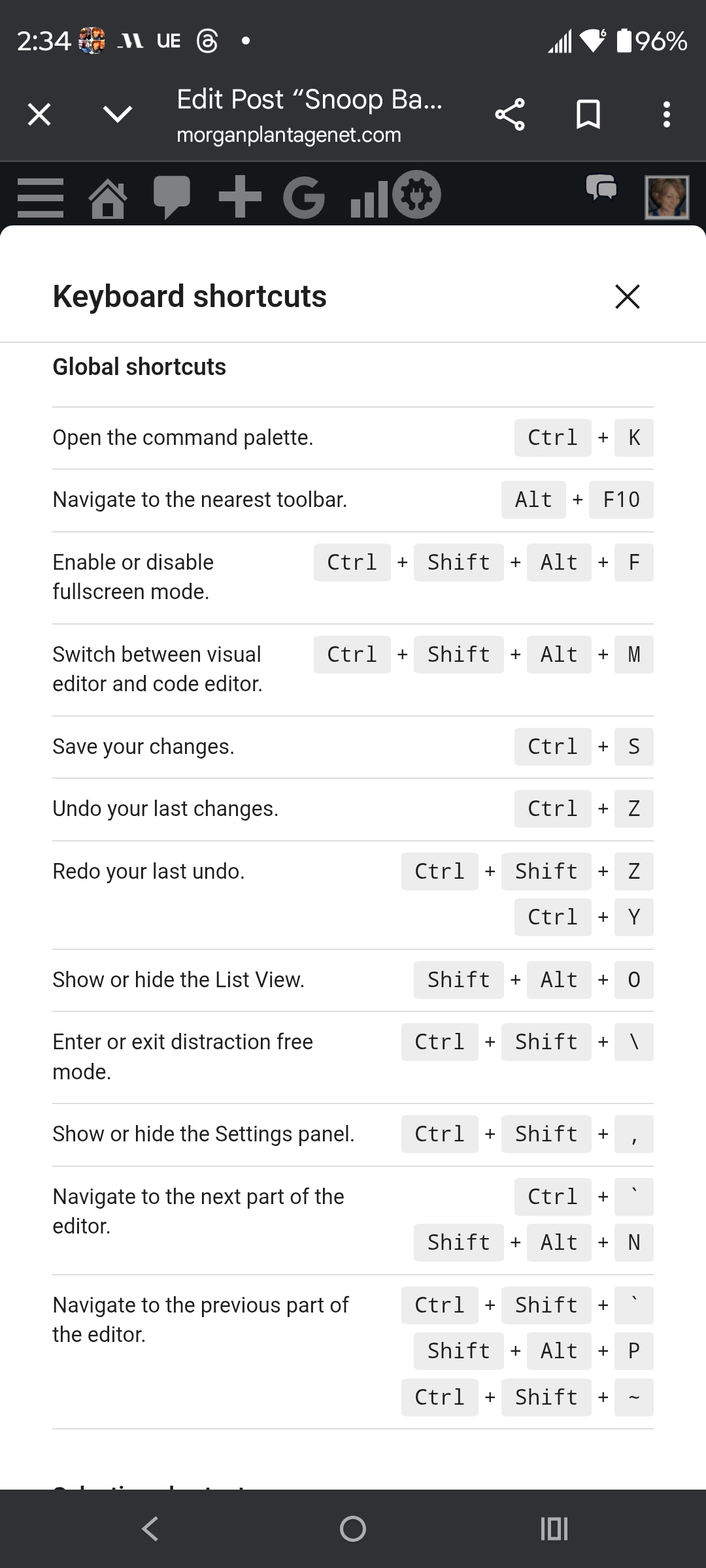This screenshot has width=706, height=1568.
Task: Bookmark this page
Action: click(x=588, y=115)
